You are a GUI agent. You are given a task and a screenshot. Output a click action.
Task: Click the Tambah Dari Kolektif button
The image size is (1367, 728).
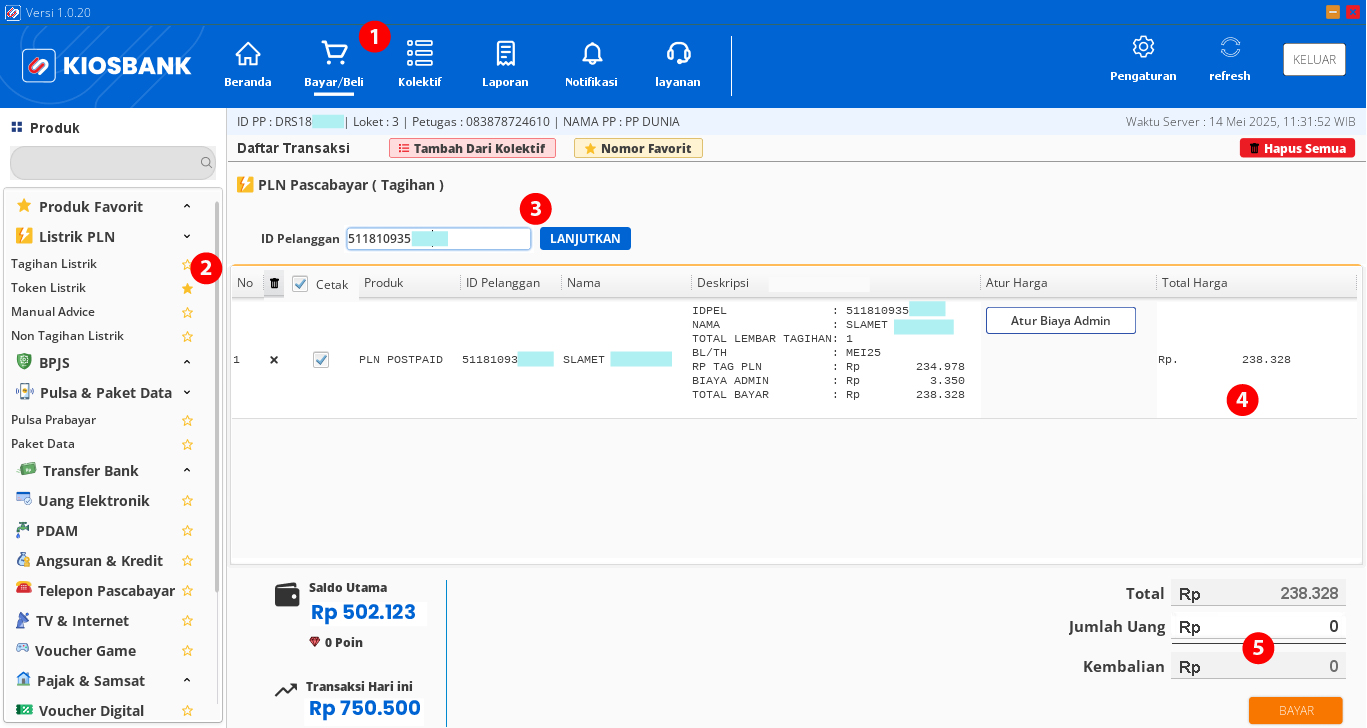[x=472, y=148]
